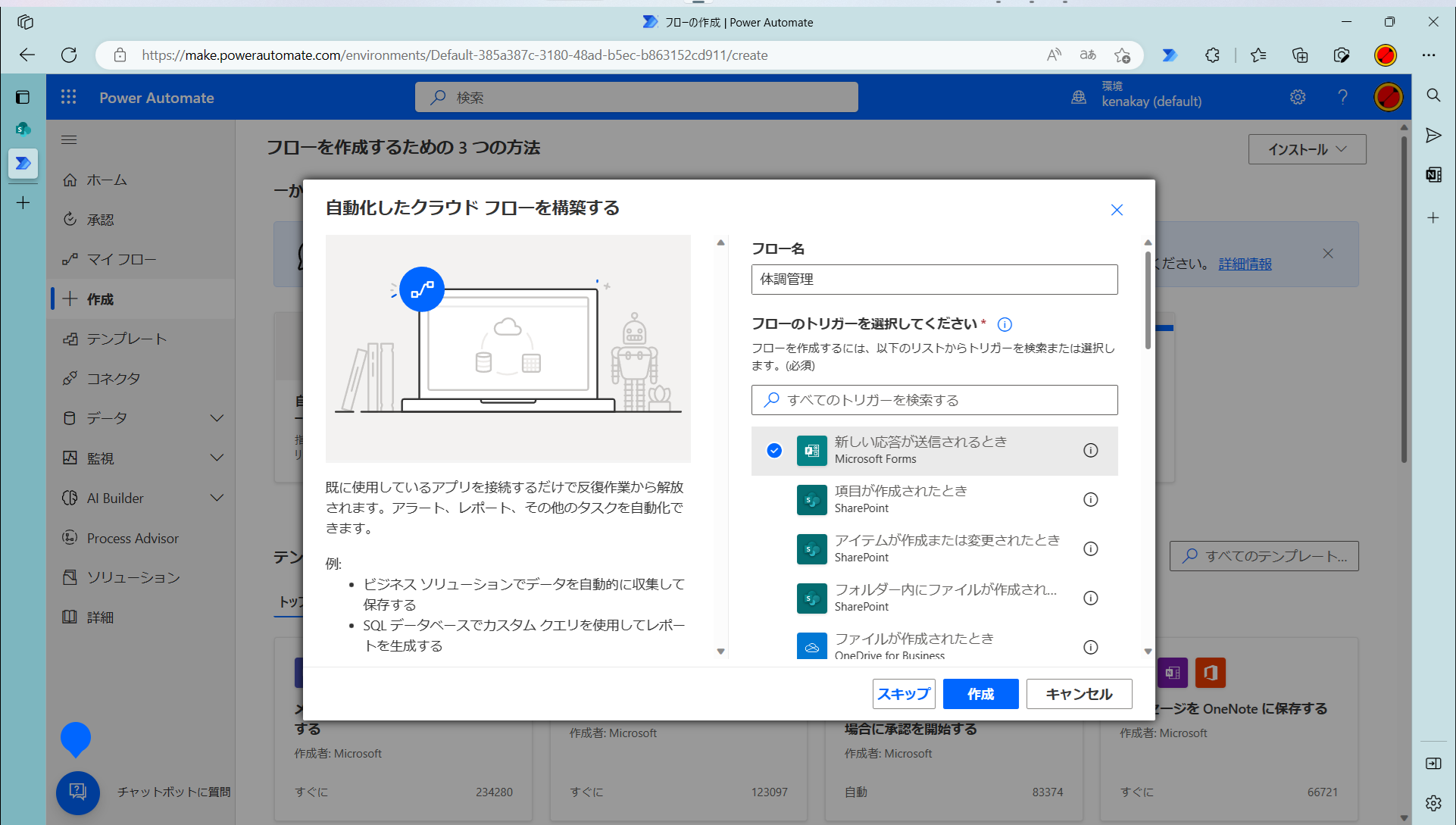This screenshot has height=825, width=1456.
Task: Click the フロー名 text field
Action: [x=934, y=280]
